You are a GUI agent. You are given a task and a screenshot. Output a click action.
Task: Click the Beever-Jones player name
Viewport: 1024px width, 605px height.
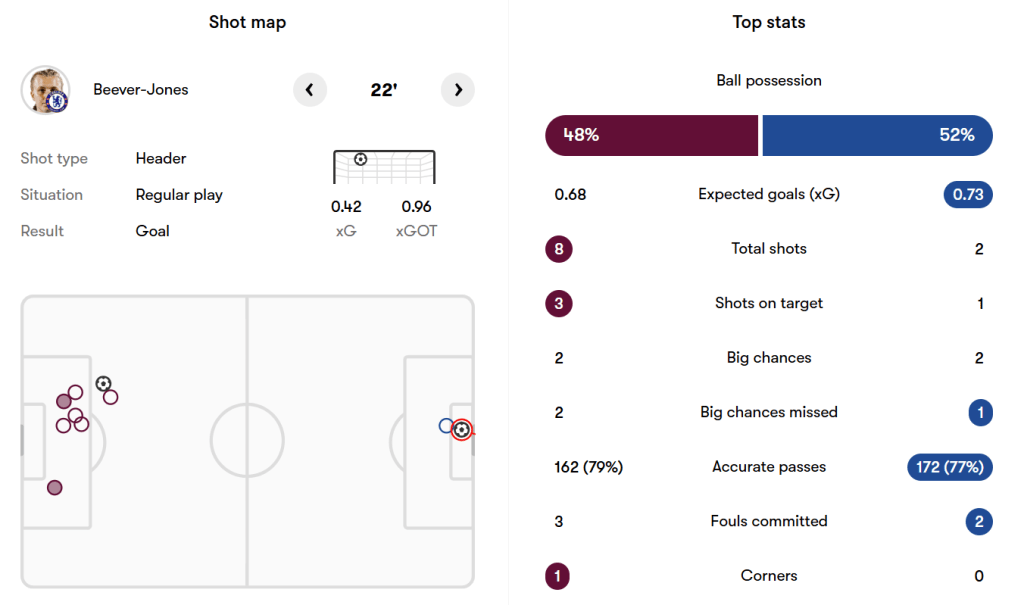pyautogui.click(x=141, y=90)
